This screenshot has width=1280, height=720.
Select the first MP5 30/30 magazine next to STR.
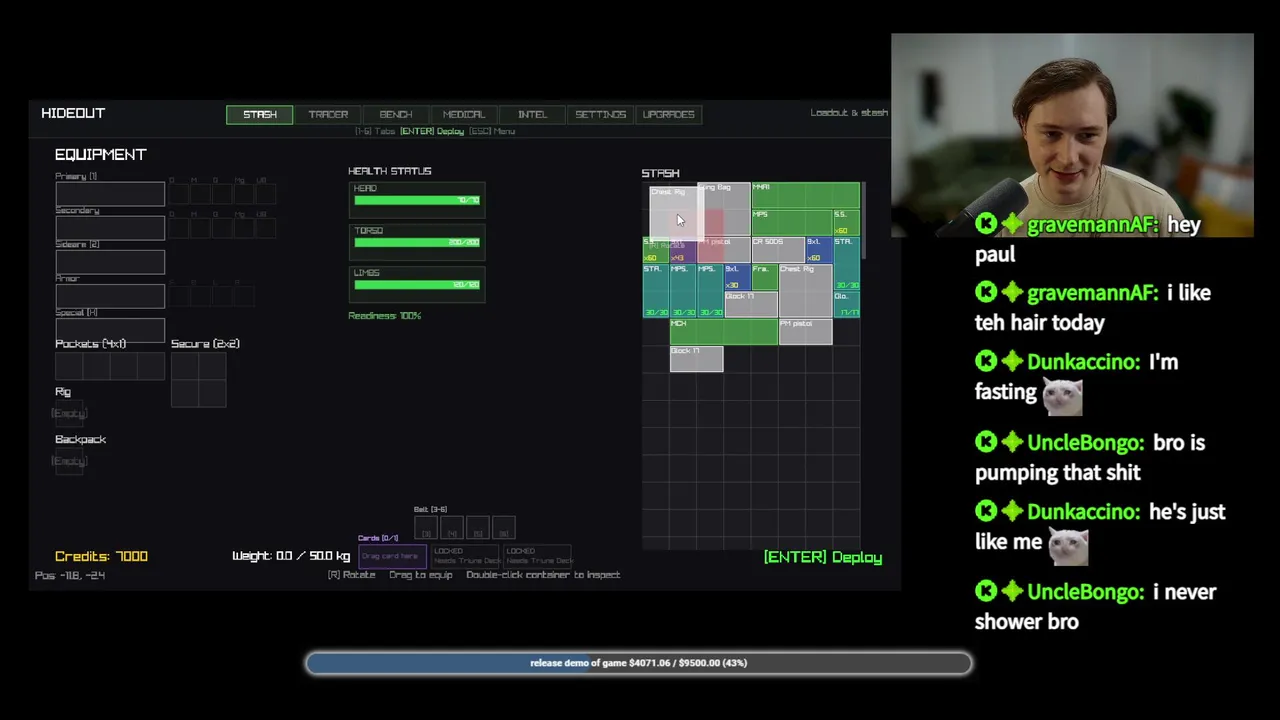683,291
